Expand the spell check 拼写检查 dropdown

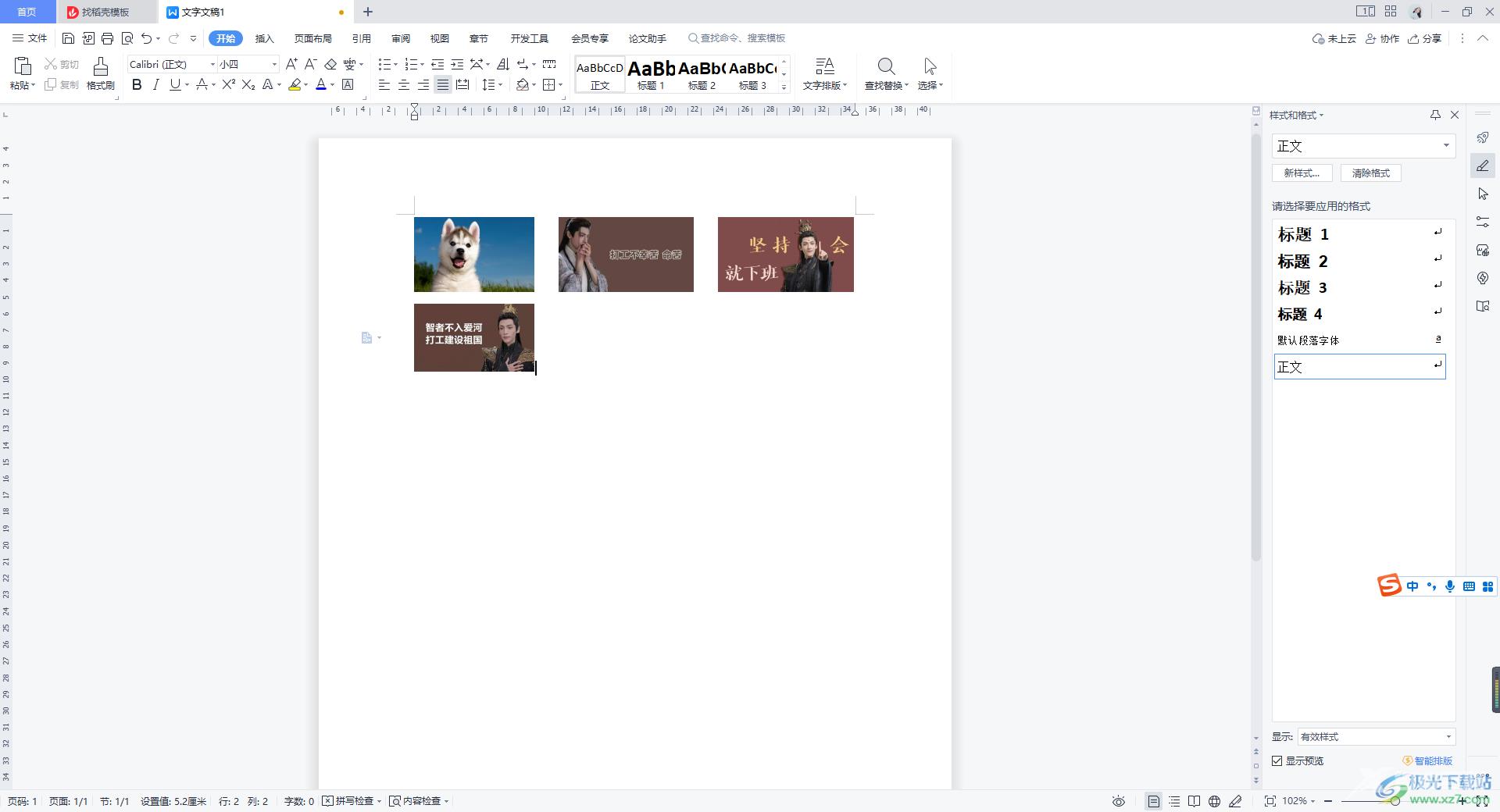(379, 801)
